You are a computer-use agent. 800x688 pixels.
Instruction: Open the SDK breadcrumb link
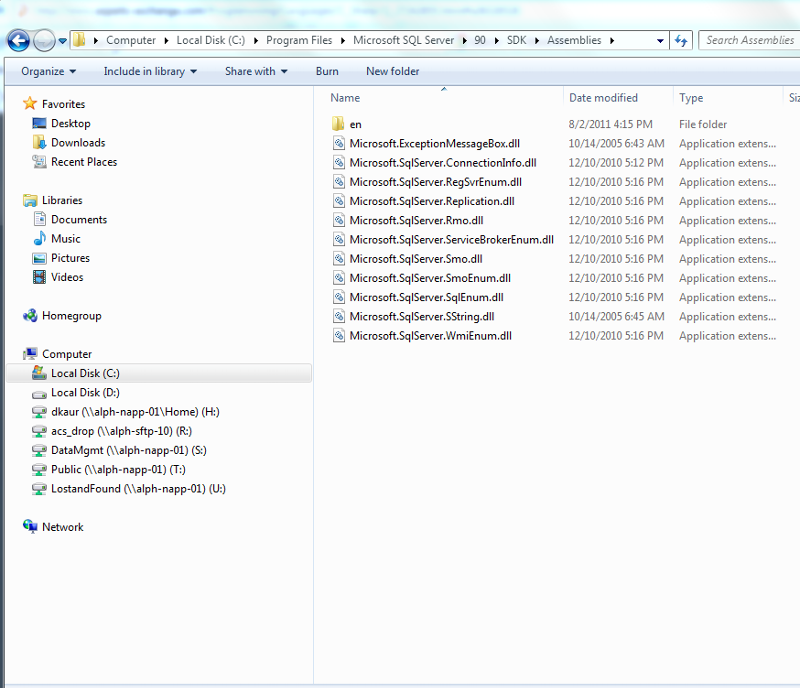pyautogui.click(x=516, y=41)
